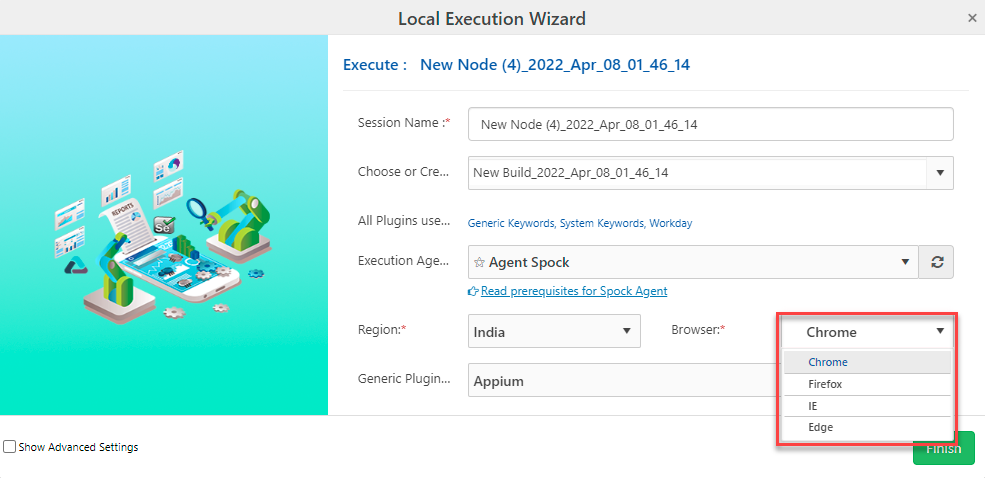This screenshot has height=478, width=985.
Task: Enable Show Advanced Settings checkbox
Action: pos(9,447)
